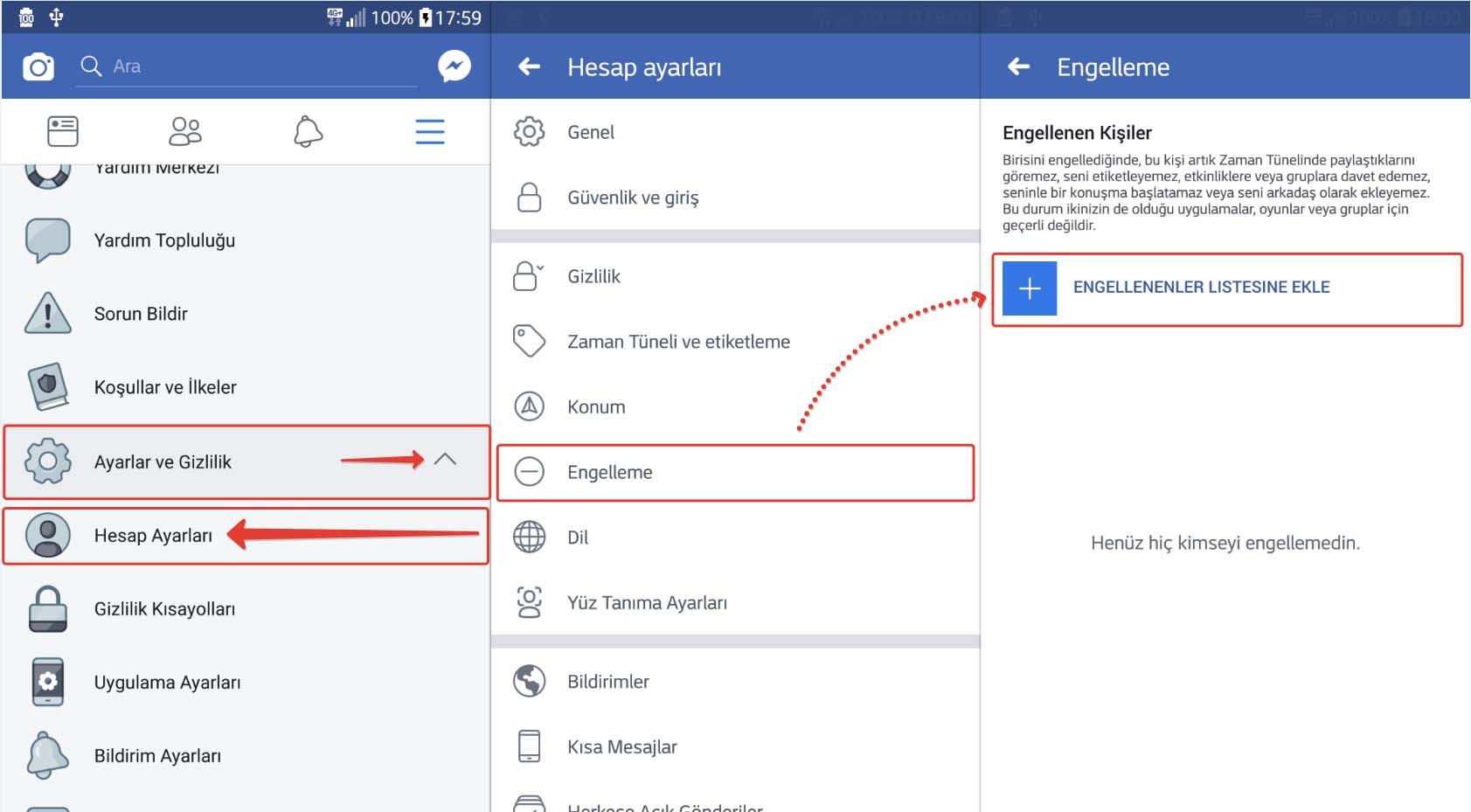Open Messenger chat icon
Screen dimensions: 1471x812
click(x=454, y=66)
